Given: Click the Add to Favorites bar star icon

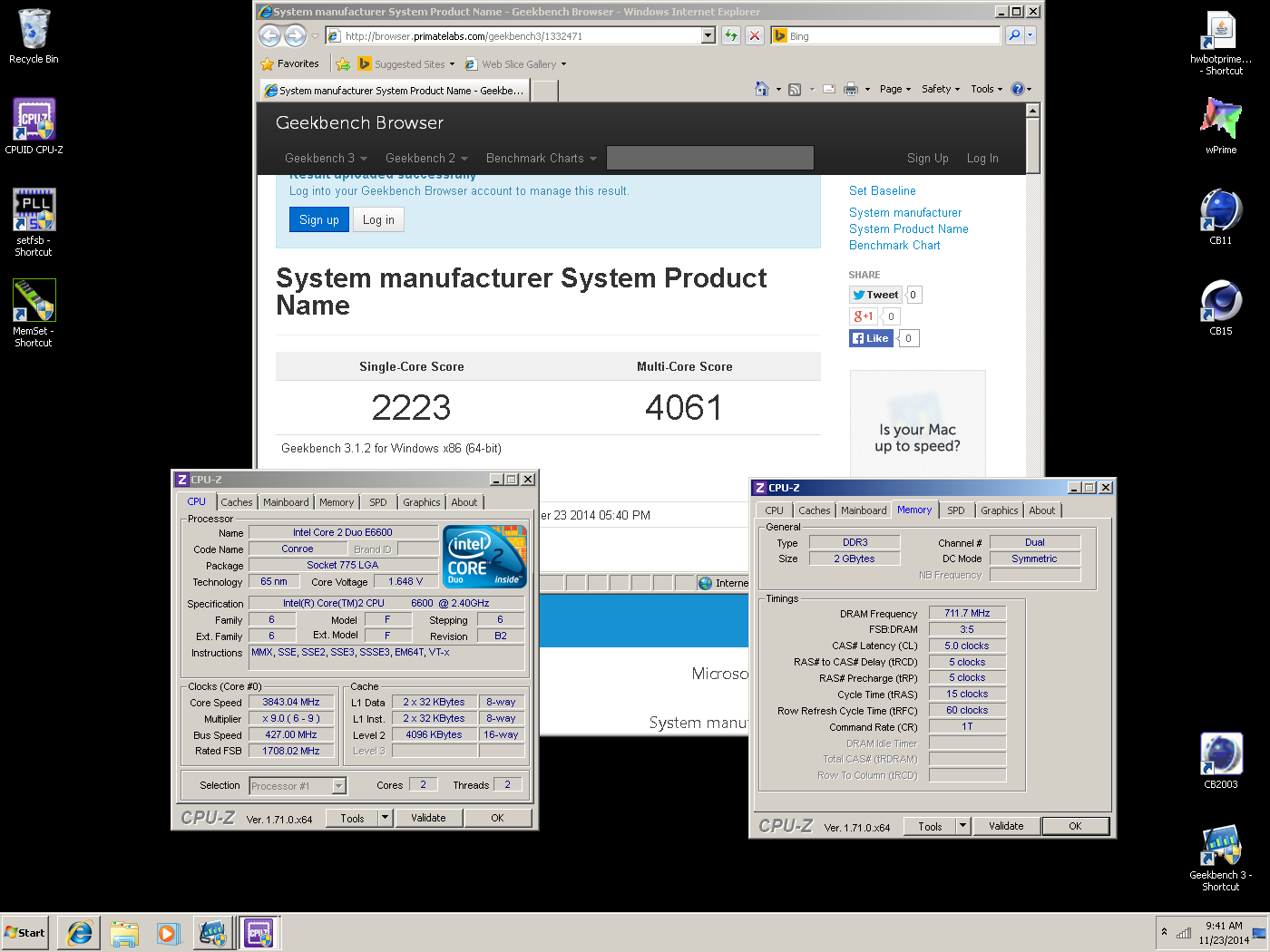Looking at the screenshot, I should click(342, 64).
